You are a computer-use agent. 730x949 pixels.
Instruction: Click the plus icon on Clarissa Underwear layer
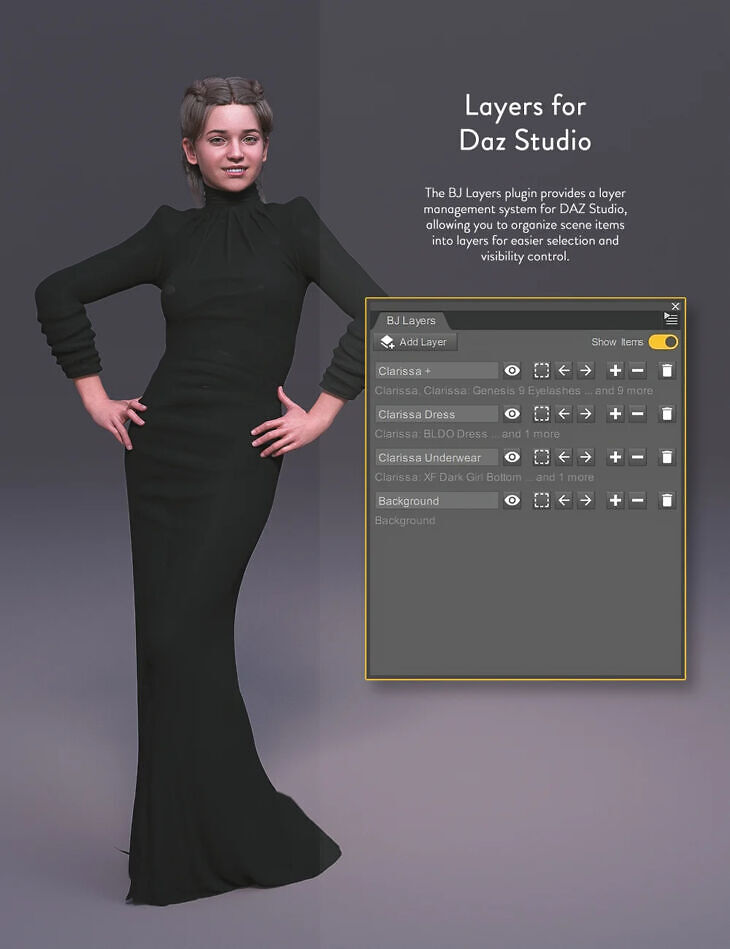pos(615,457)
